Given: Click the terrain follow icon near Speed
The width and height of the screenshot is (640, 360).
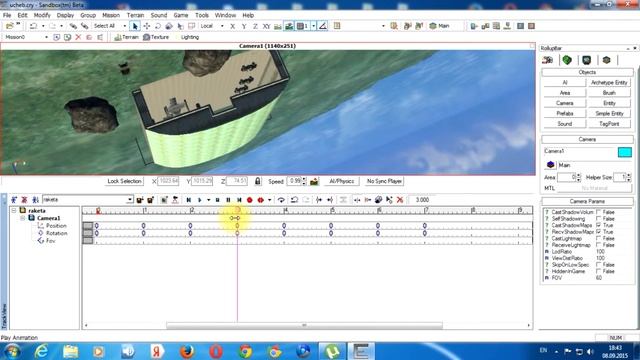Looking at the screenshot, I should (314, 181).
